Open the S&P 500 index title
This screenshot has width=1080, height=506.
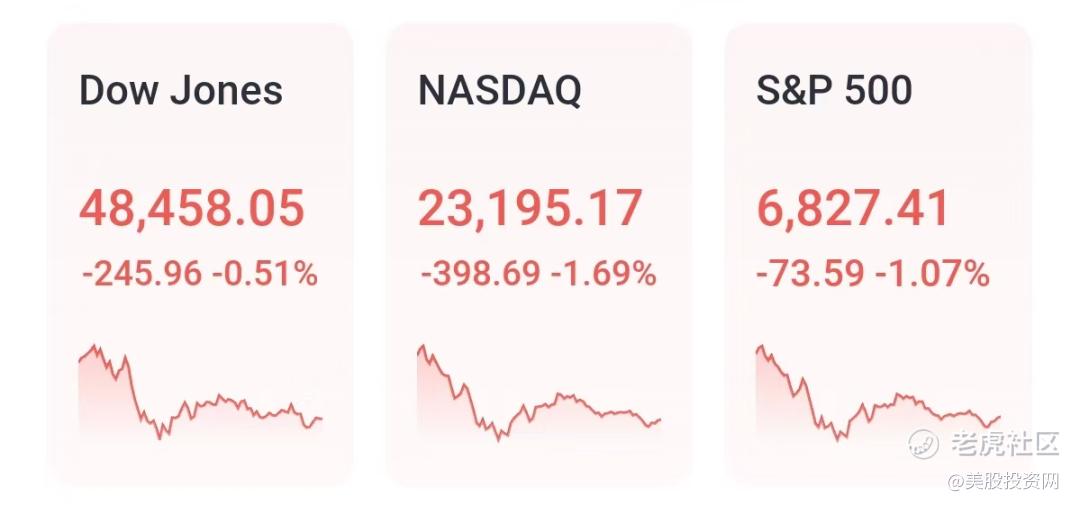click(x=834, y=91)
